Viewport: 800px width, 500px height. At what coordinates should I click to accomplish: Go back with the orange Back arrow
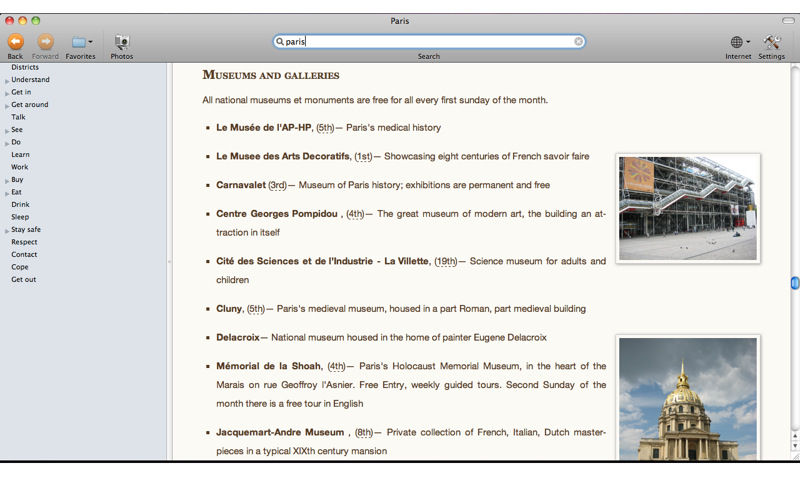[x=15, y=41]
